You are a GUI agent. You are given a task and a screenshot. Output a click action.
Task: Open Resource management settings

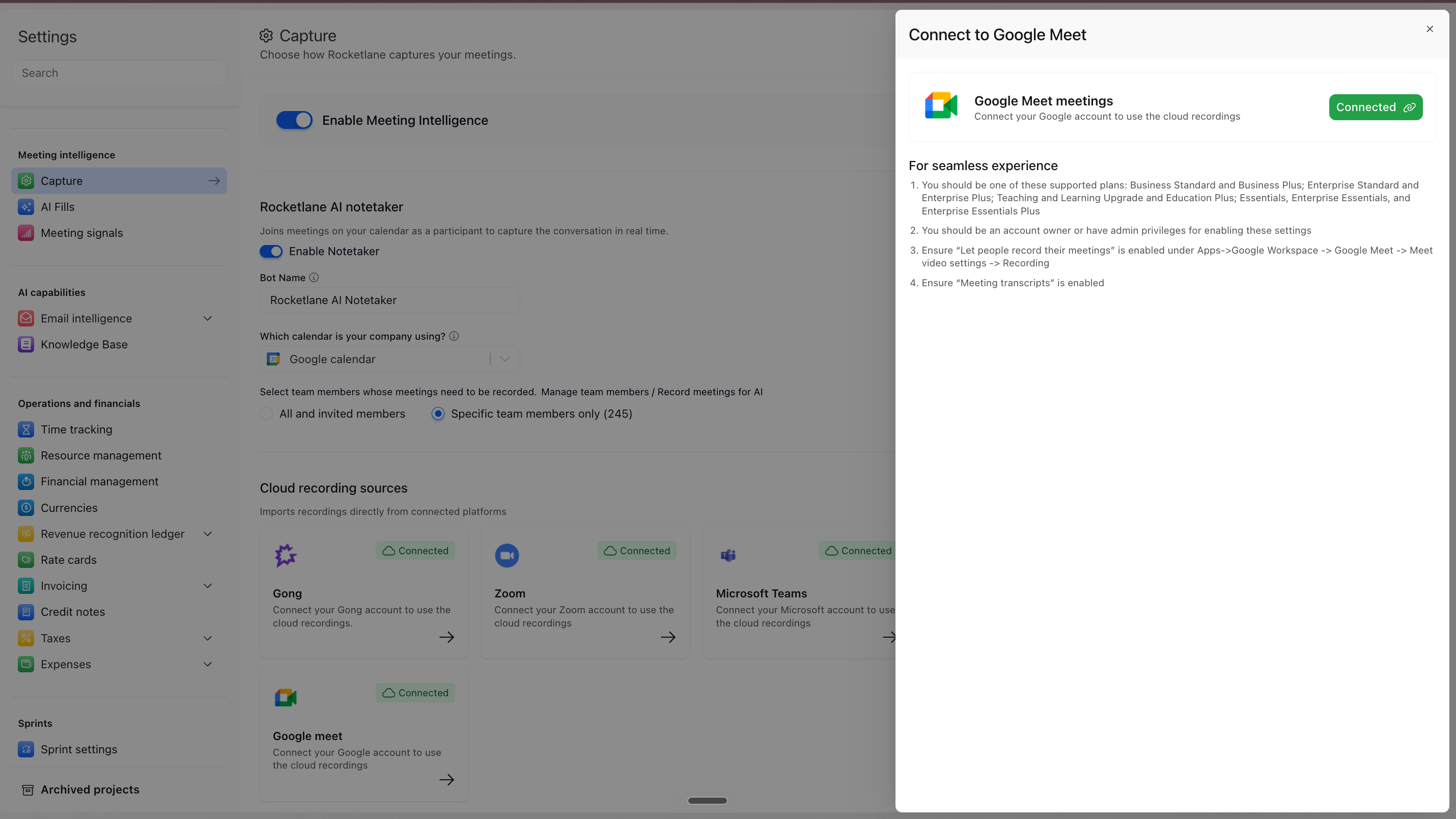click(119, 455)
